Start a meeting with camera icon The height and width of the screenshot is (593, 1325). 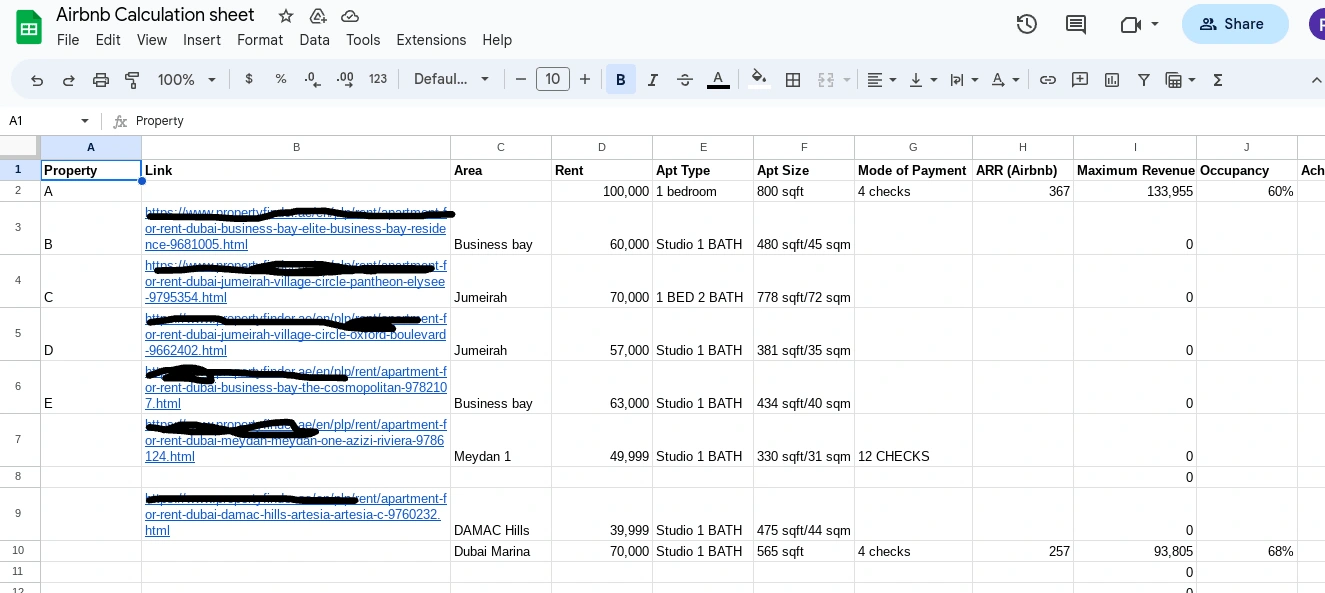(1131, 24)
